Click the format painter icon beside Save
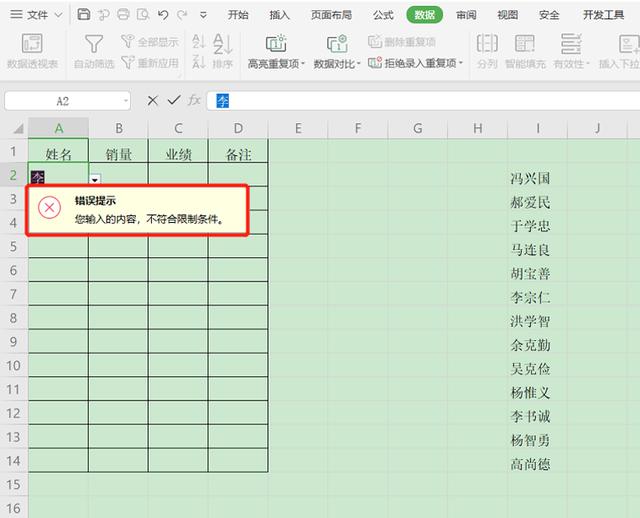Screen dimensions: 640x518 (x=104, y=15)
